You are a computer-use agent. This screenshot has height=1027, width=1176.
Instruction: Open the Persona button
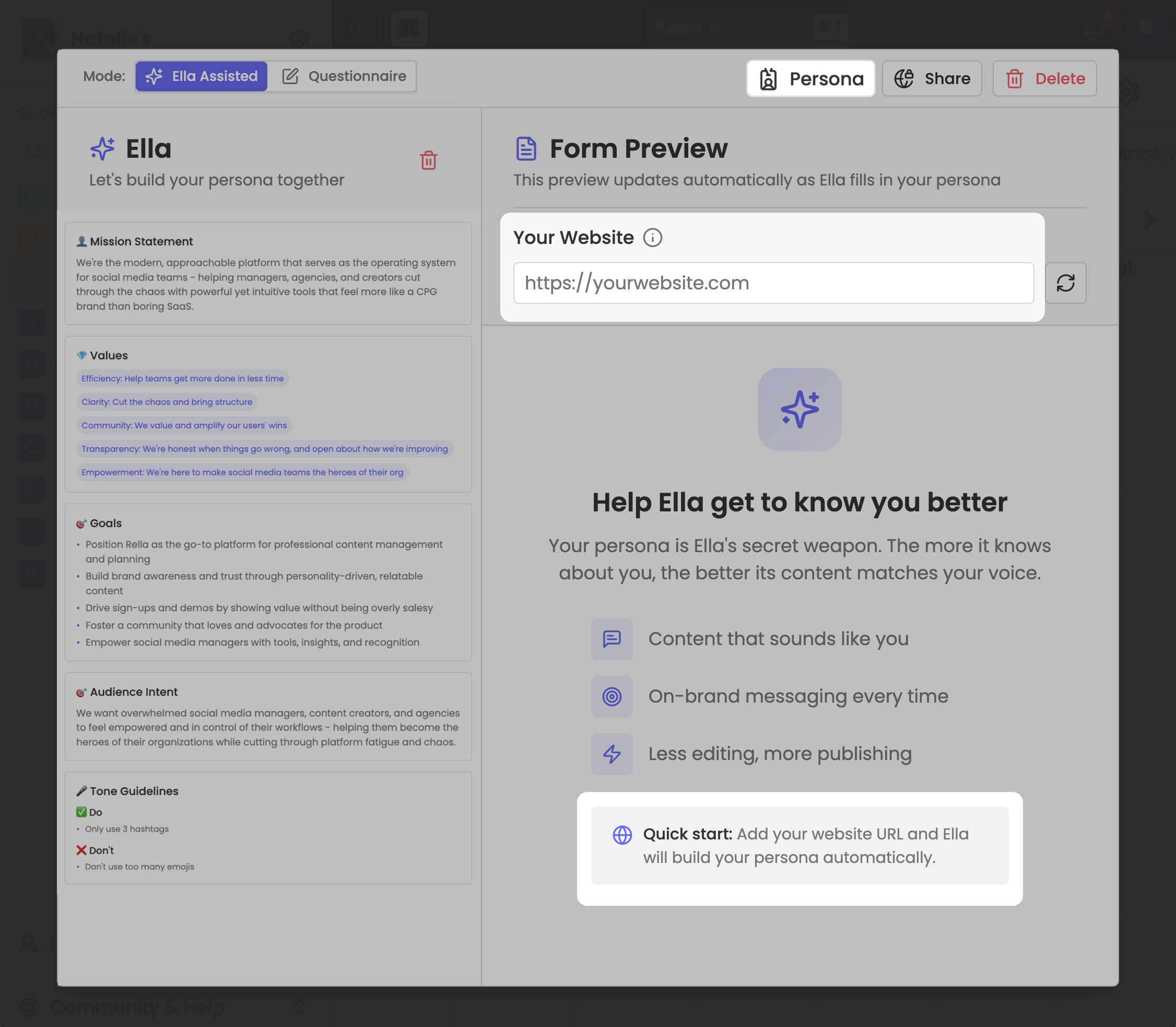tap(810, 78)
